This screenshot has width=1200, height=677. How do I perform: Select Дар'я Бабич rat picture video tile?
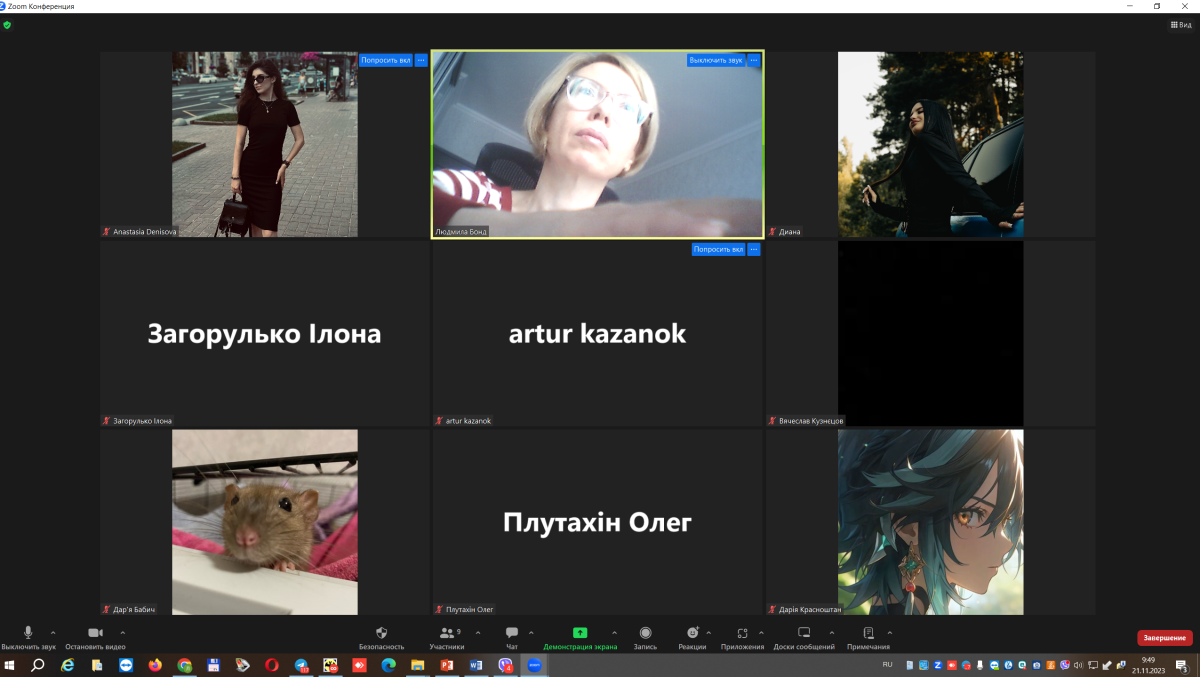point(264,522)
